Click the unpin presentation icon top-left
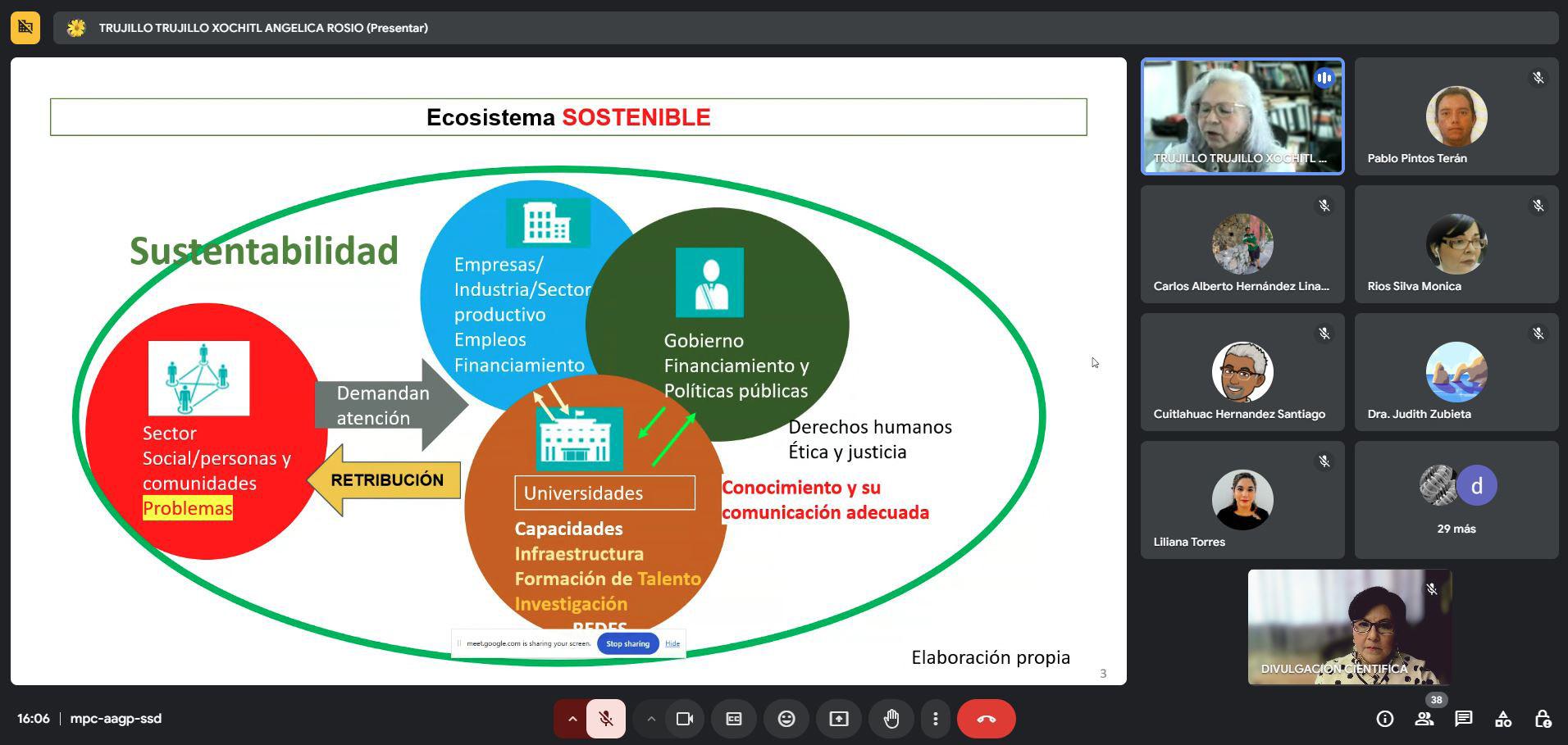The height and width of the screenshot is (745, 1568). [25, 28]
